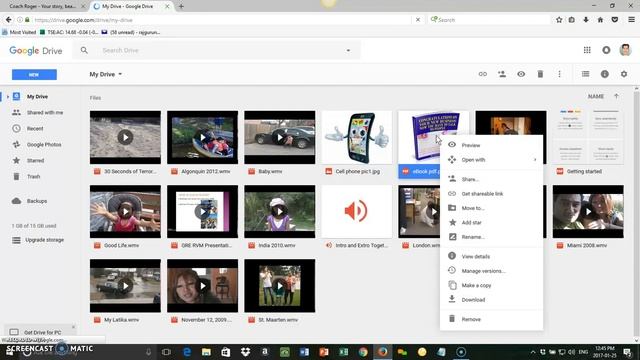Screen dimensions: 640x360
Task: Click the blue NEW button
Action: tap(34, 75)
